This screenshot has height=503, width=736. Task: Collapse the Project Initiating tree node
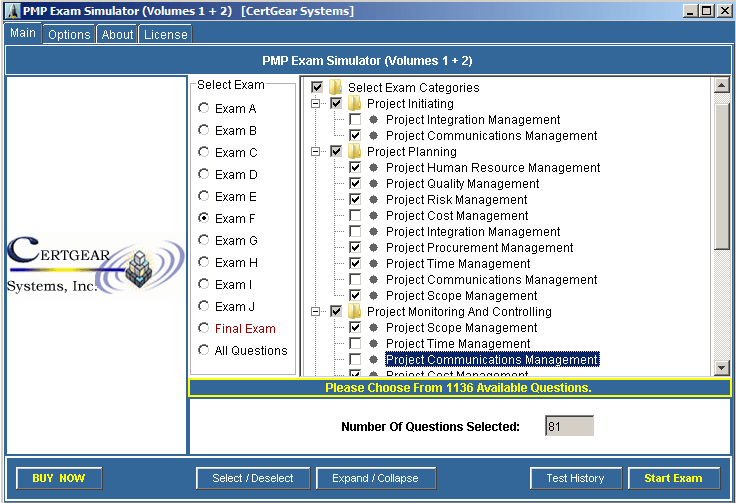[315, 103]
